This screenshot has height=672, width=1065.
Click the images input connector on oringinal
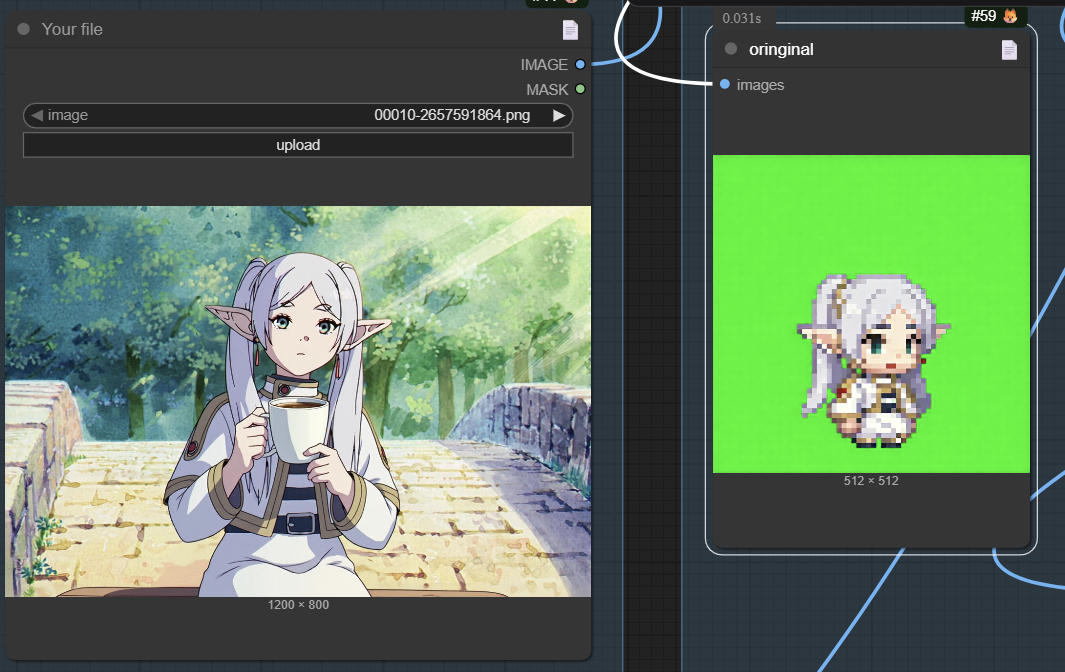coord(725,84)
